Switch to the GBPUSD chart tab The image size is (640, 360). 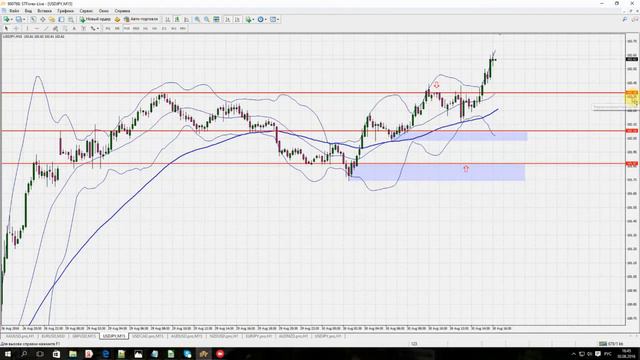click(84, 336)
